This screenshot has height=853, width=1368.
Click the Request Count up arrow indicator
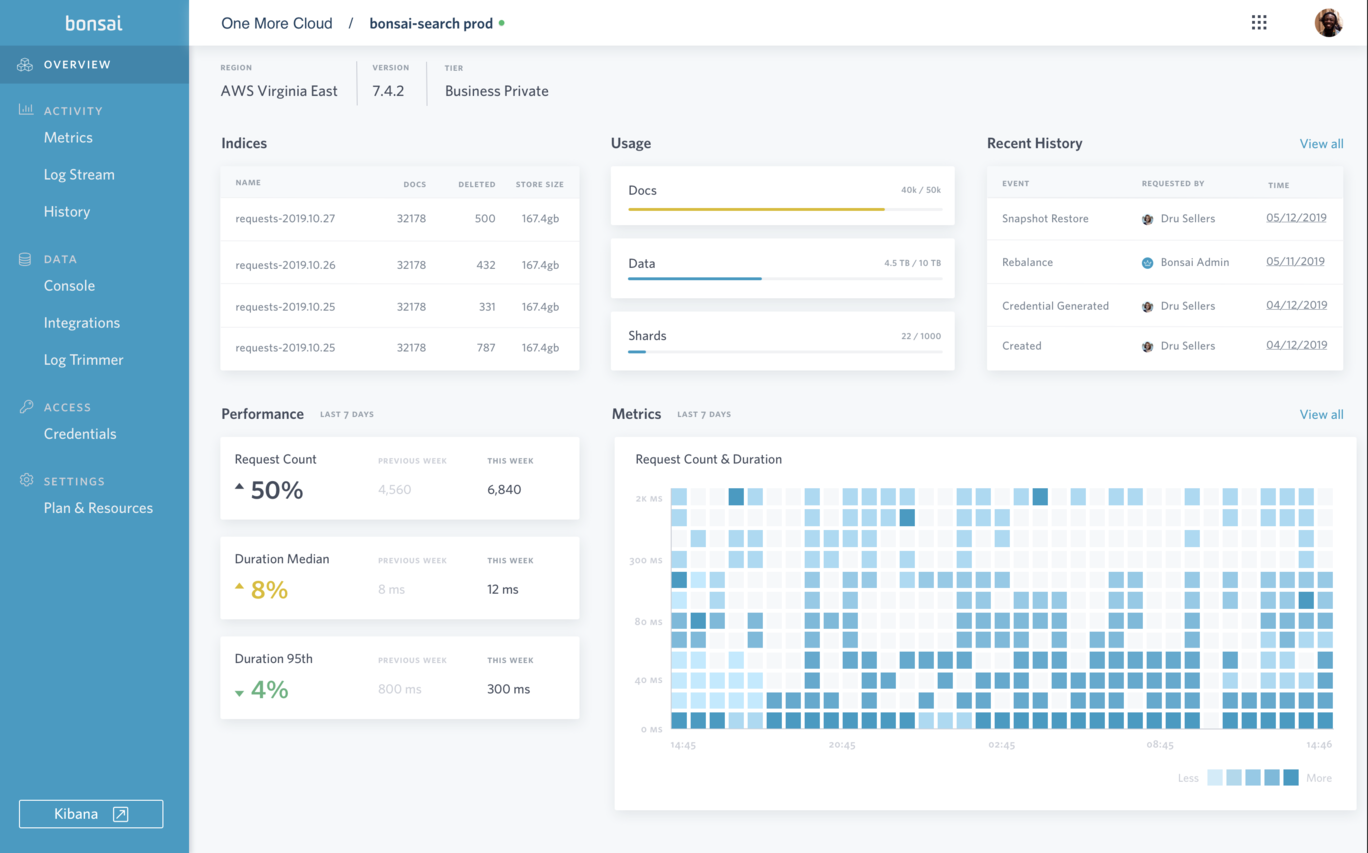(x=239, y=487)
